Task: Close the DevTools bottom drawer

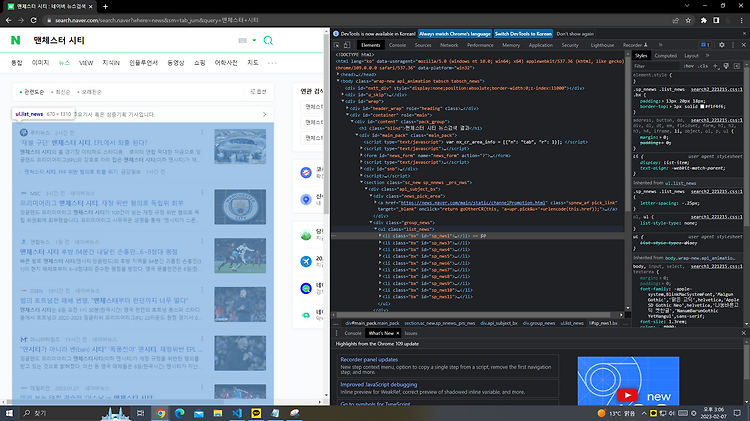Action: coord(744,333)
